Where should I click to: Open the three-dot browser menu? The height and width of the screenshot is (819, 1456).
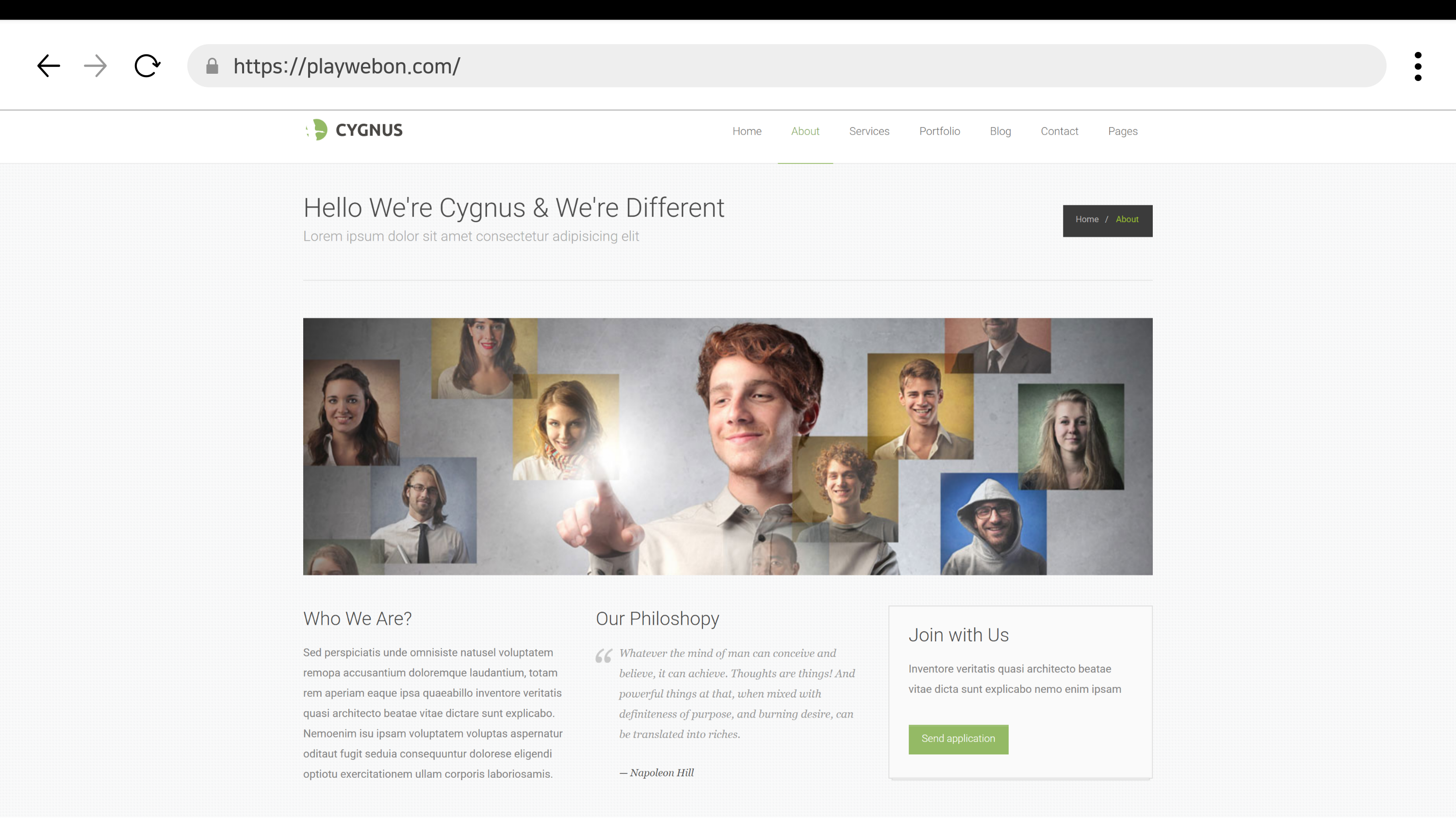click(x=1418, y=66)
